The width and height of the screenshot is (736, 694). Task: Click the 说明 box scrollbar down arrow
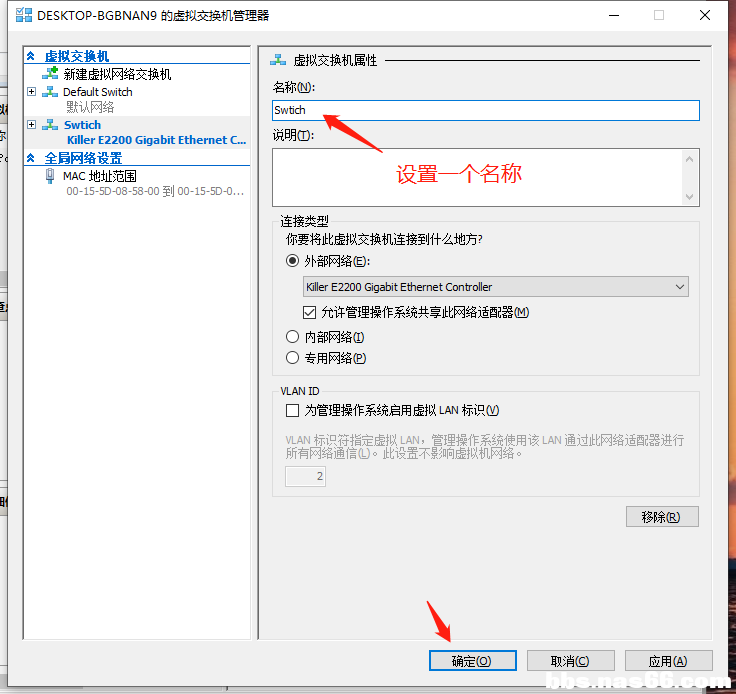pyautogui.click(x=689, y=197)
